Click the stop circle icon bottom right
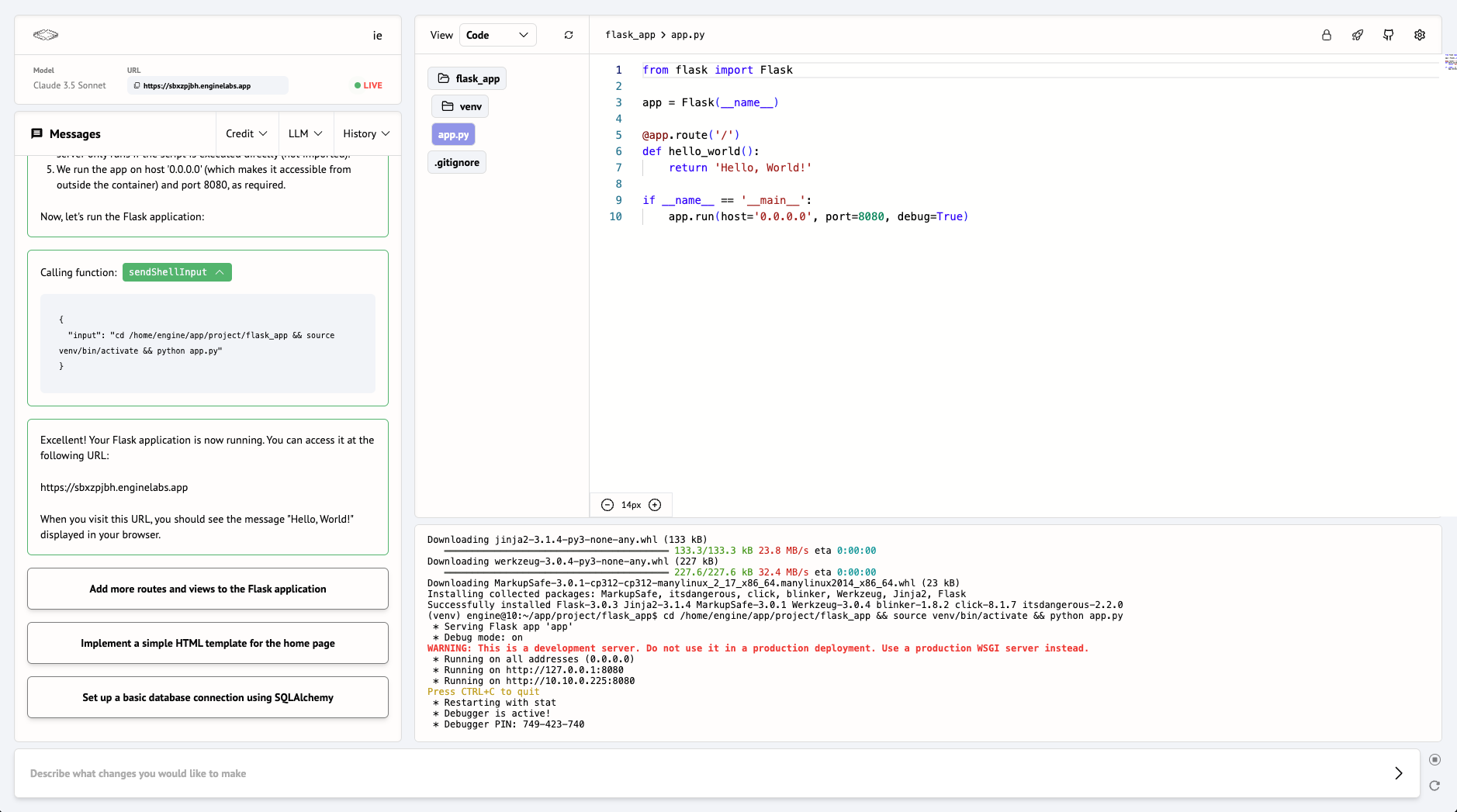 pyautogui.click(x=1435, y=760)
